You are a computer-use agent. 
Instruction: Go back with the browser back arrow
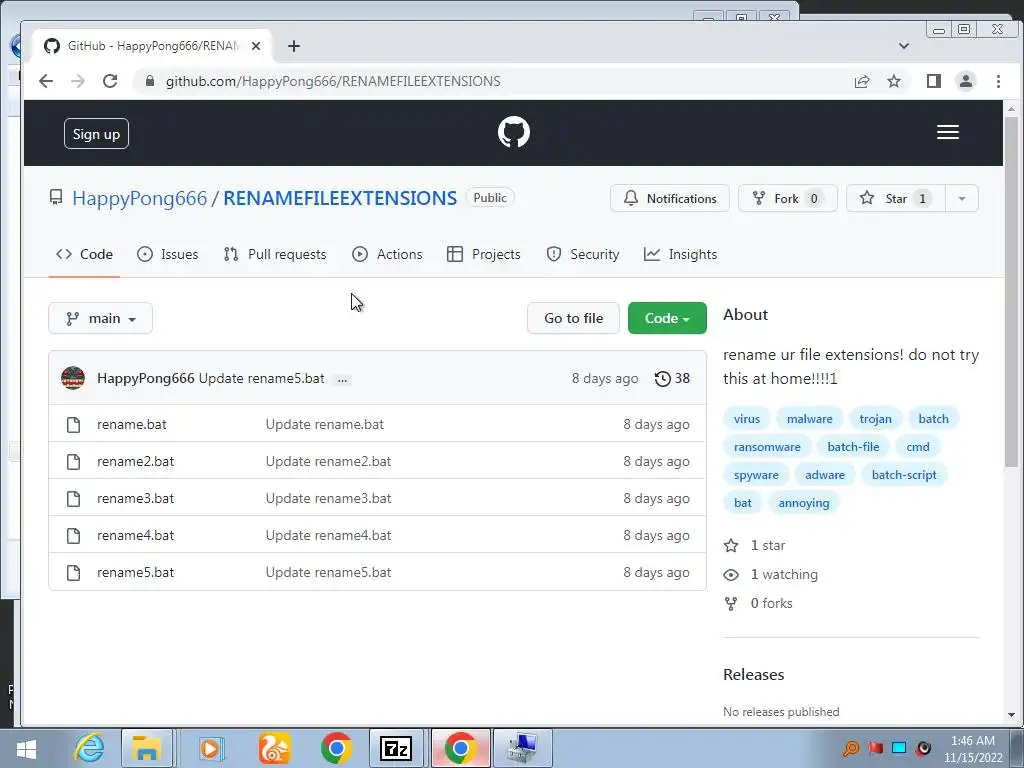pyautogui.click(x=46, y=81)
